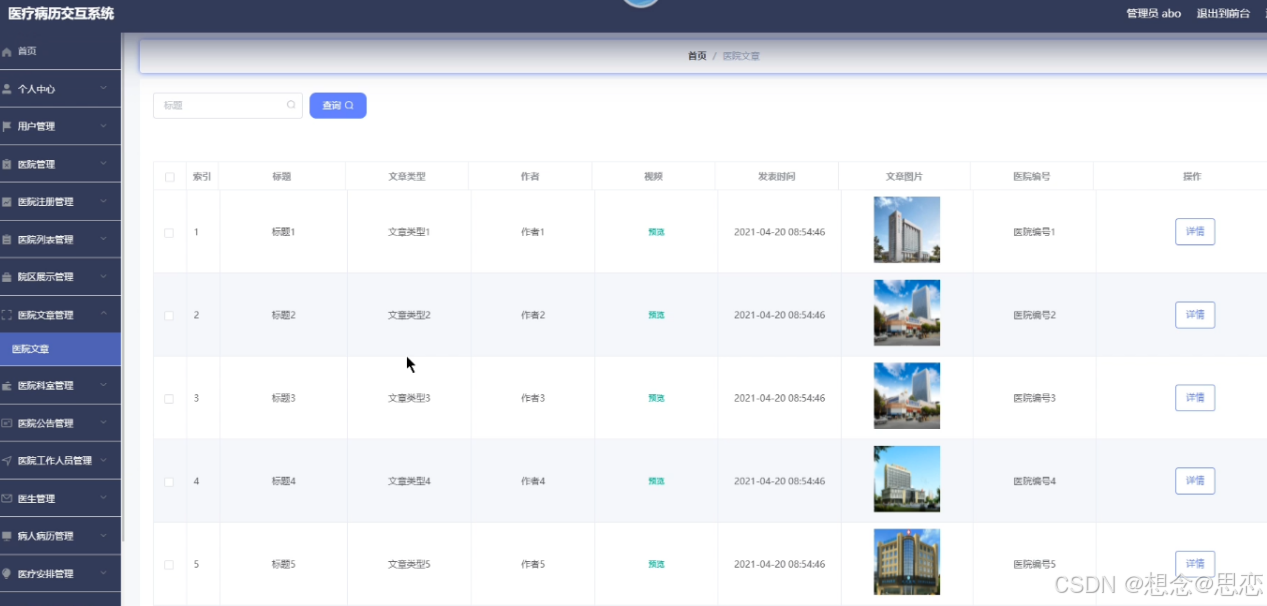Click the icon beside 医院科室管理
The image size is (1267, 606).
click(x=7, y=386)
